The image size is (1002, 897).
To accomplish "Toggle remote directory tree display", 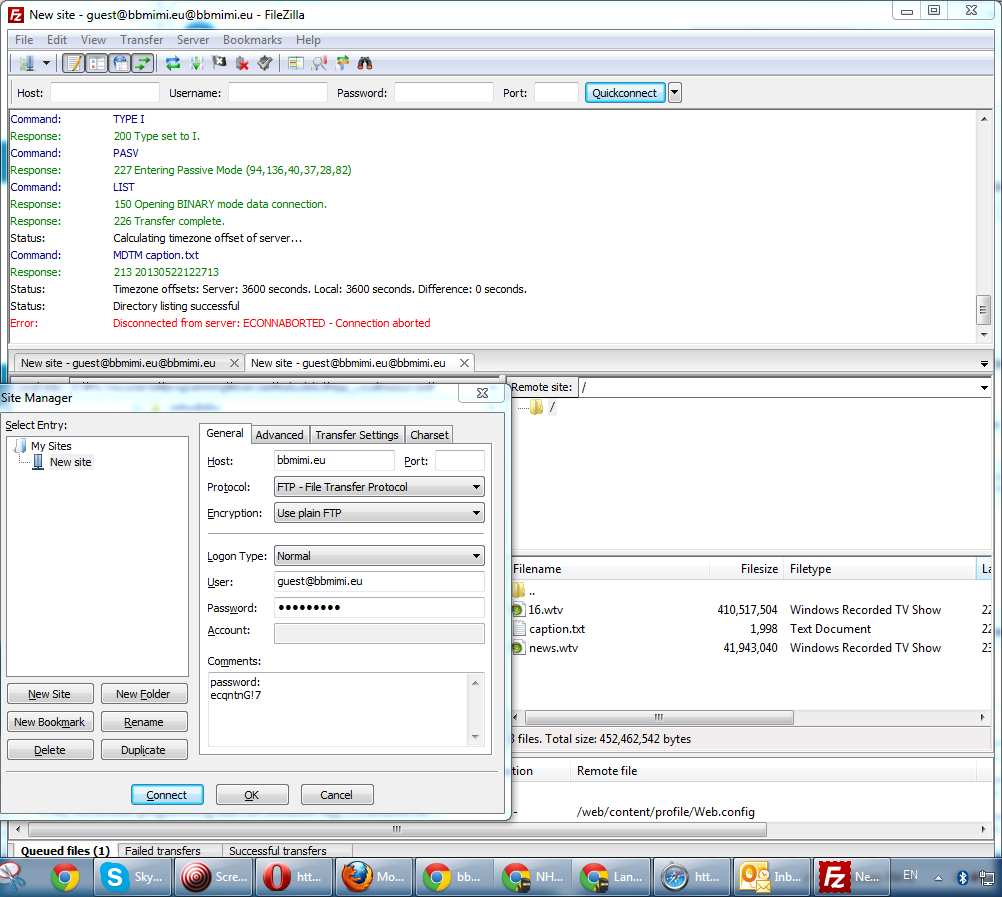I will click(119, 63).
